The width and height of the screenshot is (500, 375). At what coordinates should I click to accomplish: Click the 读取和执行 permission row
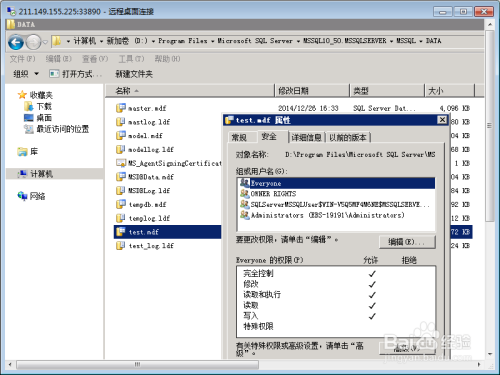pyautogui.click(x=336, y=295)
